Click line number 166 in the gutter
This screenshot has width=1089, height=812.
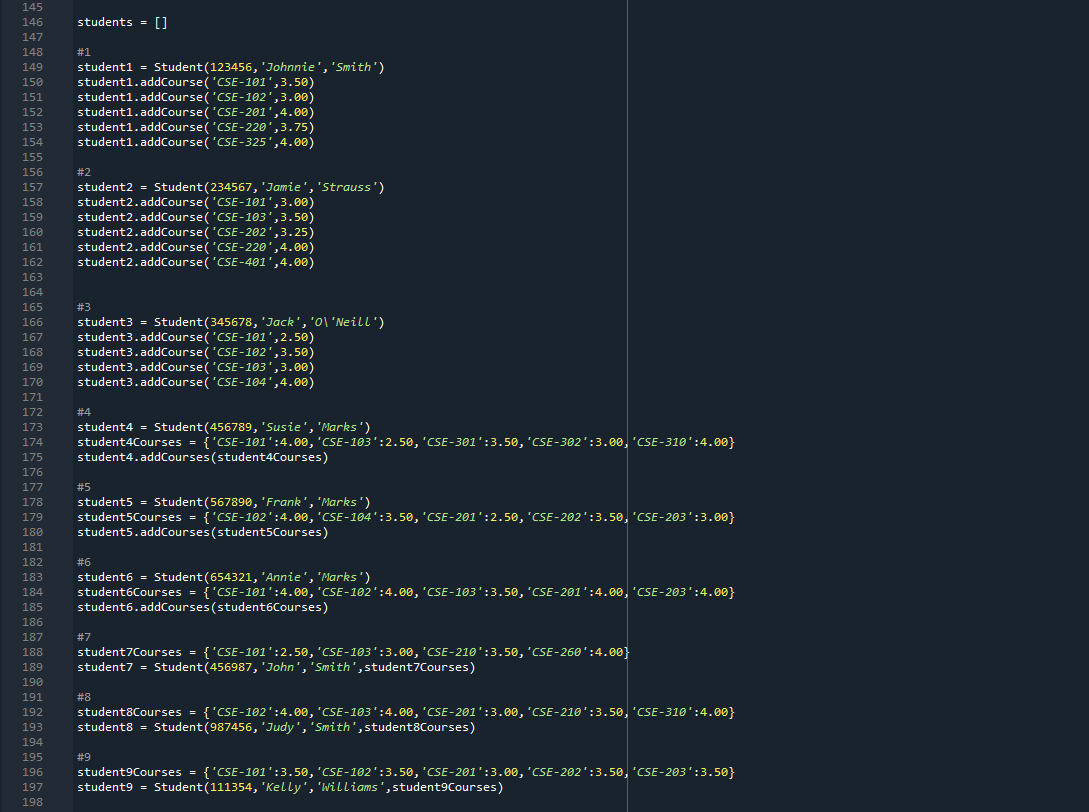tap(32, 322)
